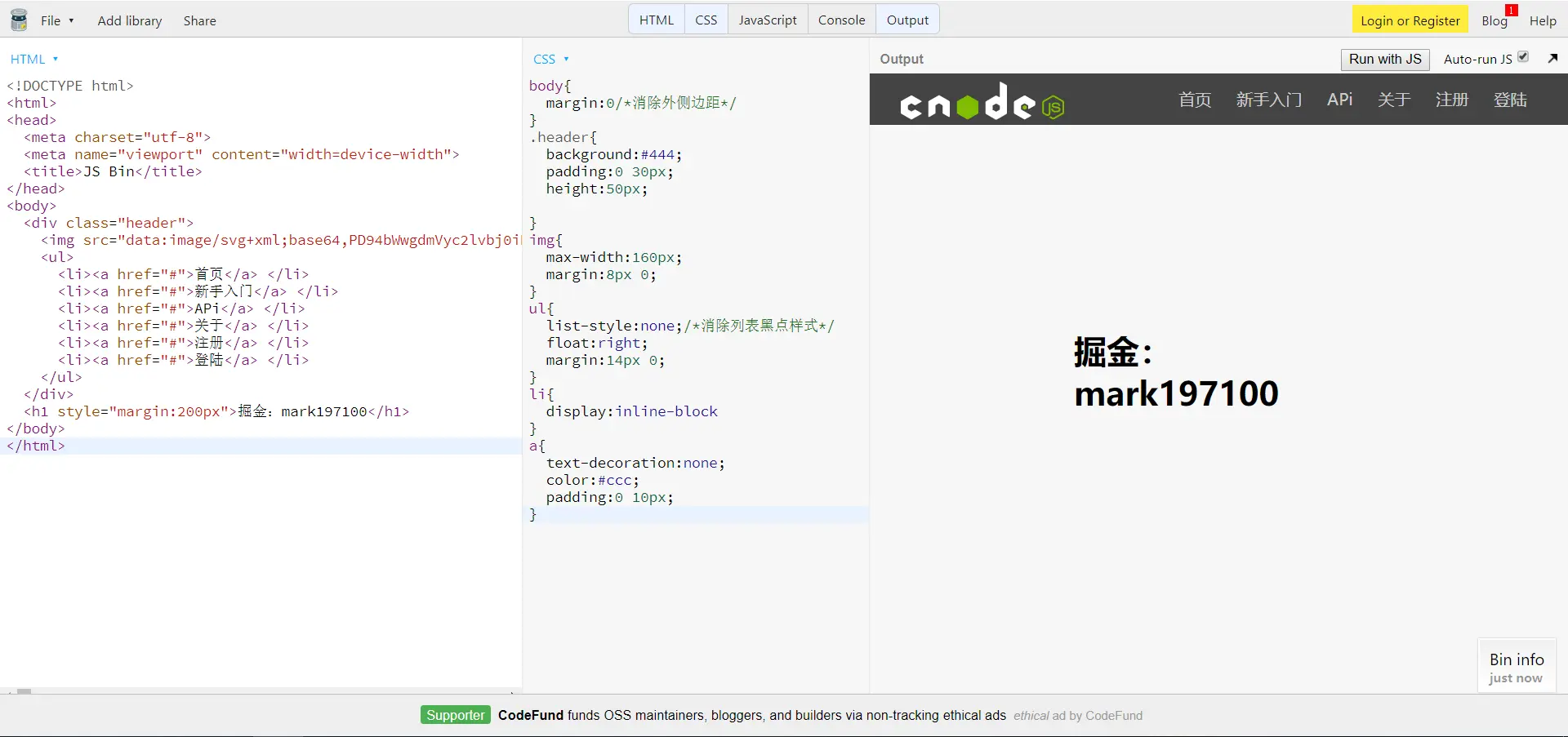Pop out the output in new window
1568x737 pixels.
[1552, 58]
